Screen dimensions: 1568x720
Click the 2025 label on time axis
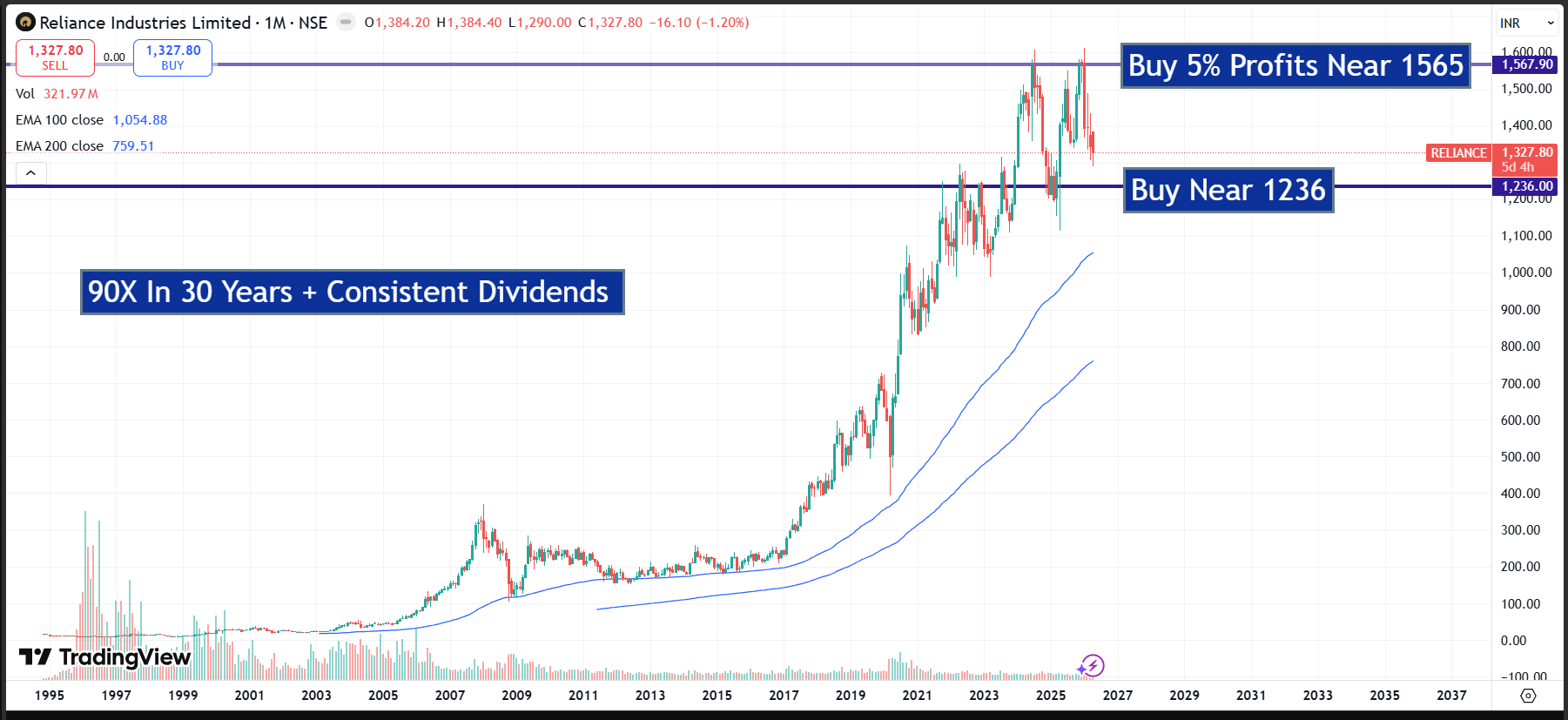[1051, 696]
